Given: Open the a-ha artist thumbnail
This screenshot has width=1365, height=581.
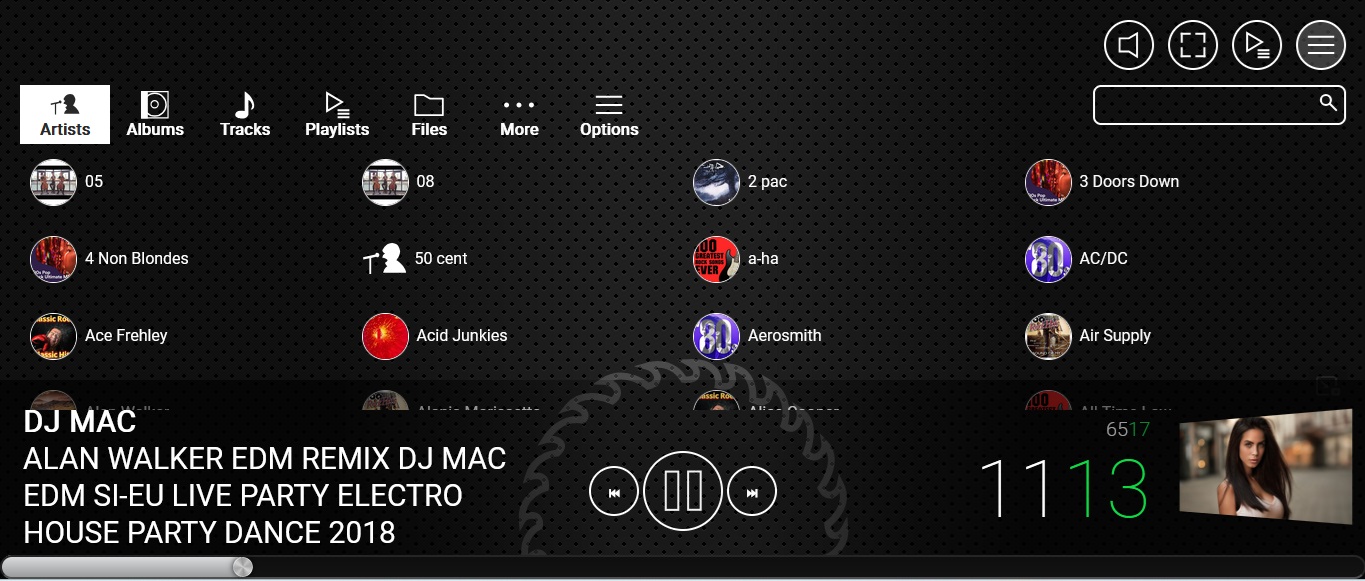Looking at the screenshot, I should pyautogui.click(x=717, y=259).
